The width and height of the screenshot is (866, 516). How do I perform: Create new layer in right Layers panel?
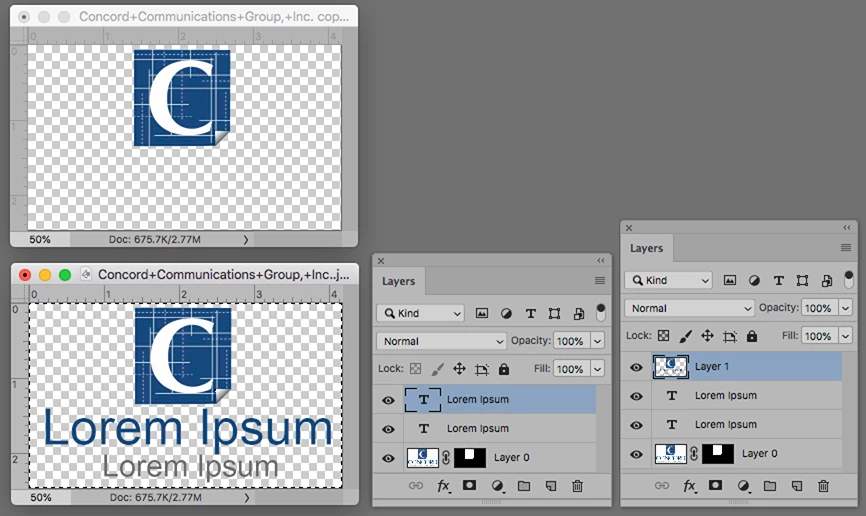click(x=796, y=486)
